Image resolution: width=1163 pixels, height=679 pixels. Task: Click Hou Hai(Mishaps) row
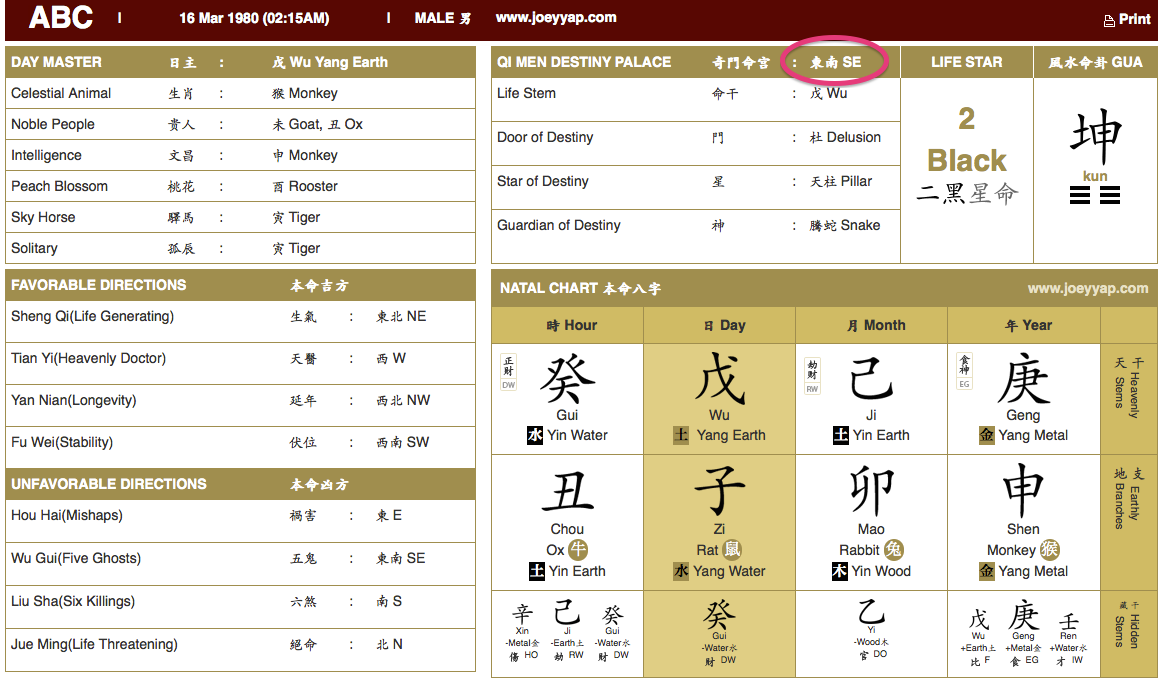240,521
